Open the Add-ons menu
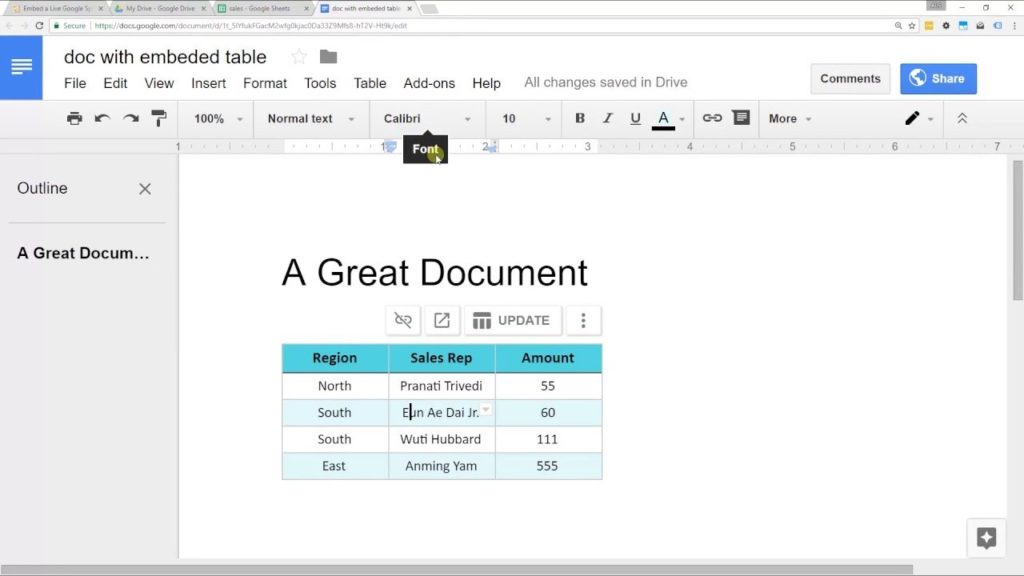 429,83
